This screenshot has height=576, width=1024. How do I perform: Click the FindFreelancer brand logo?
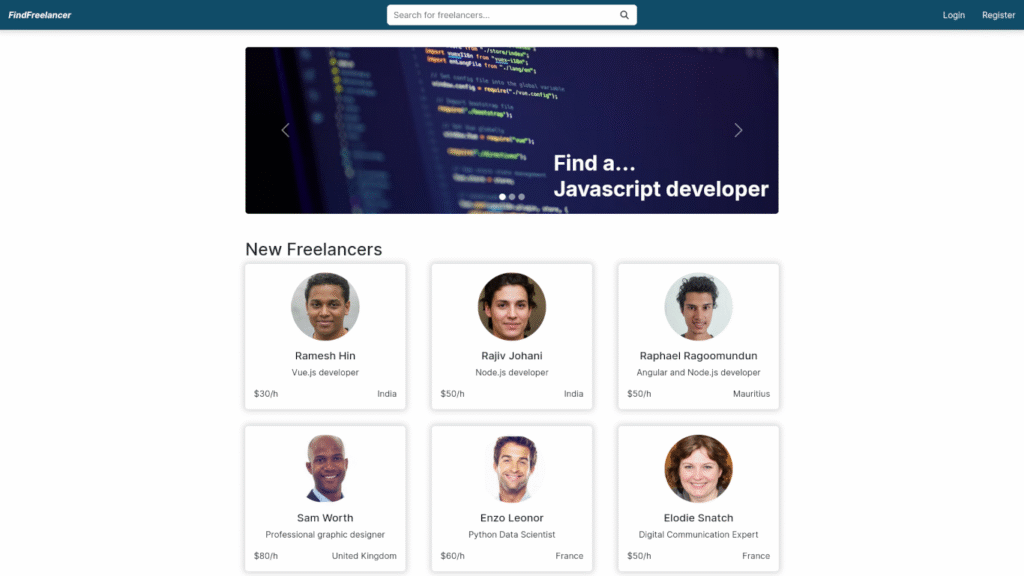click(x=40, y=15)
